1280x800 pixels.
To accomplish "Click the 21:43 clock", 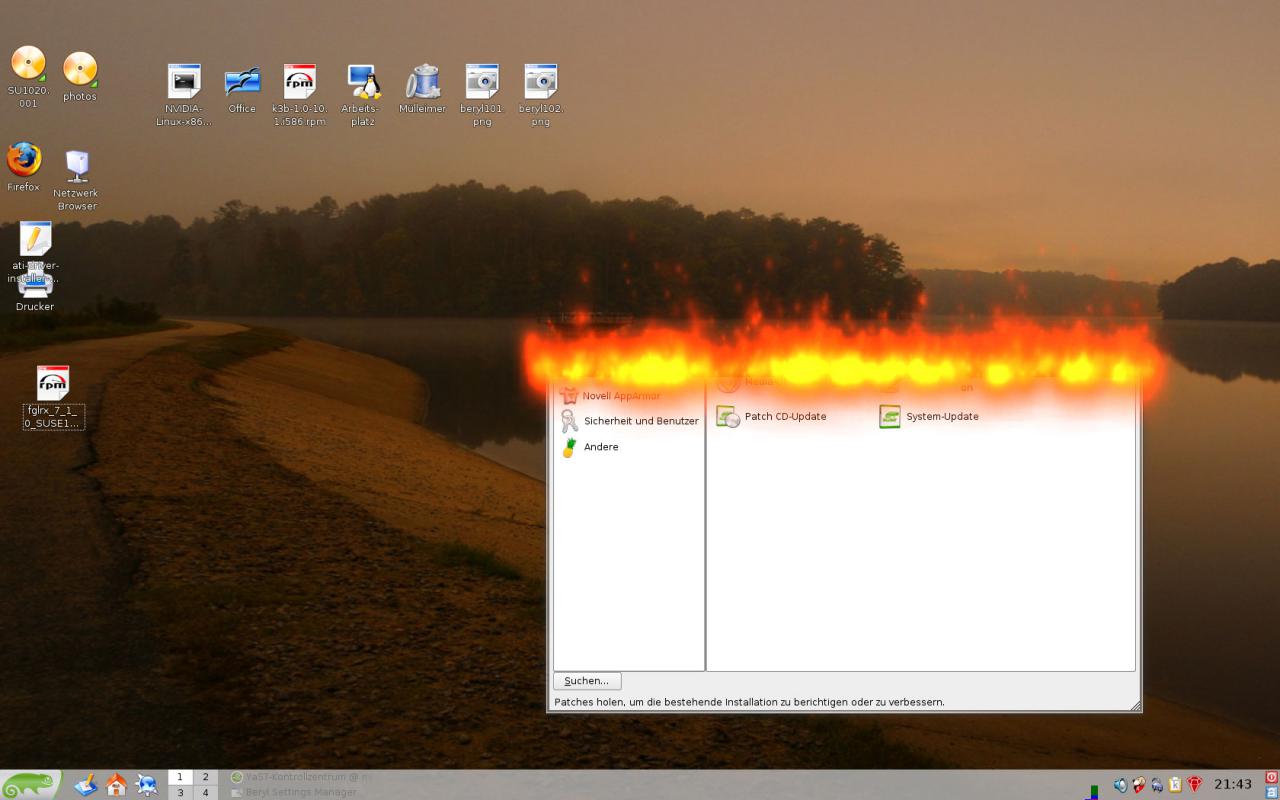I will coord(1233,785).
